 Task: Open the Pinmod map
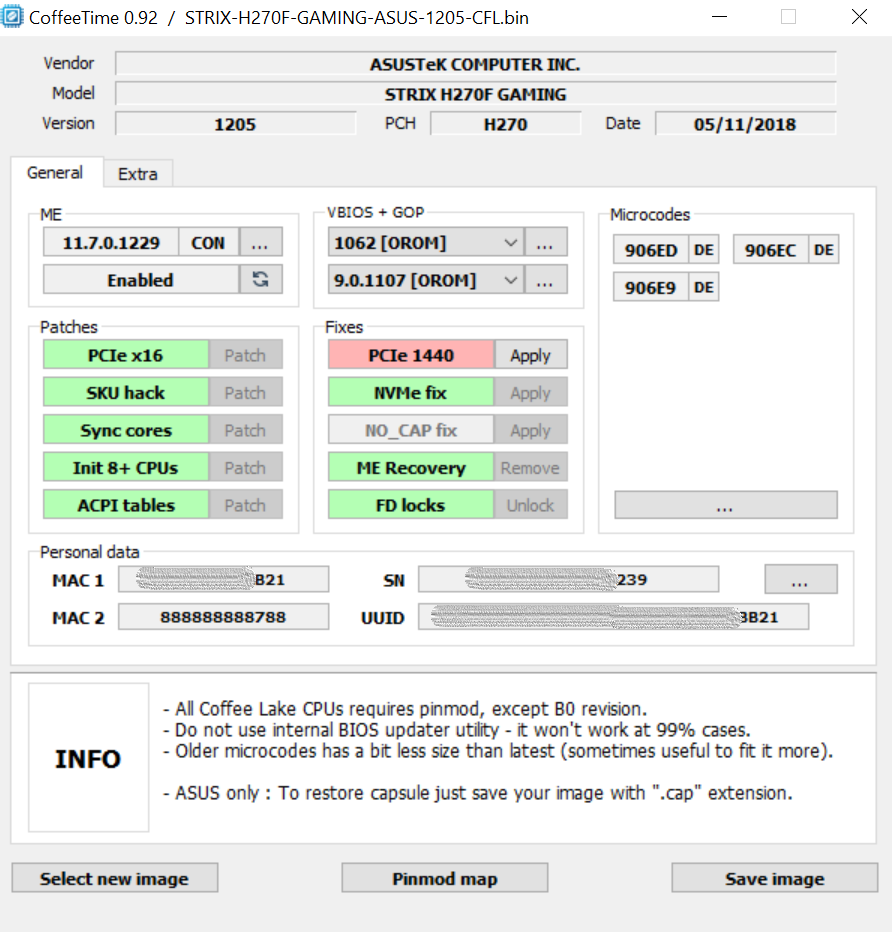tap(445, 878)
